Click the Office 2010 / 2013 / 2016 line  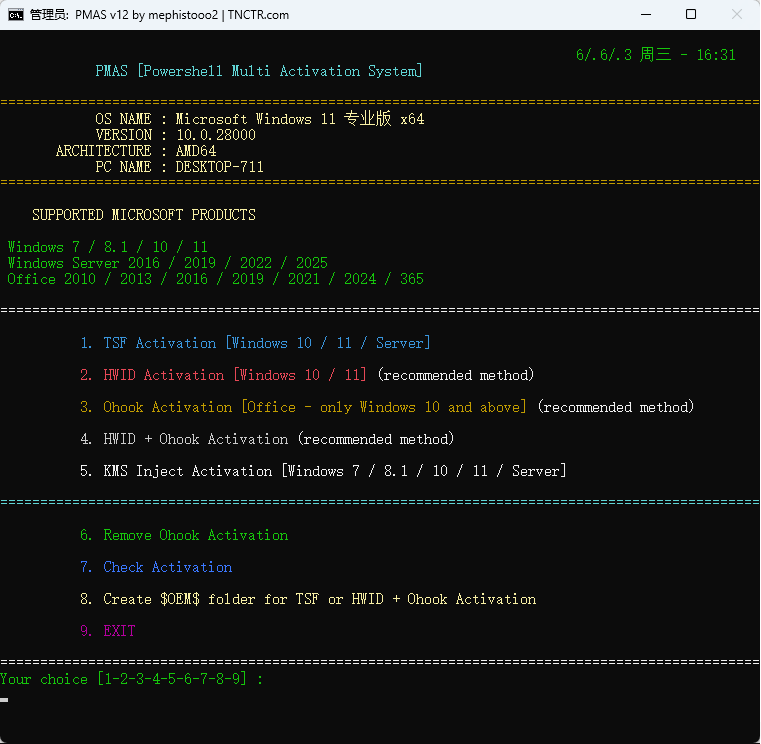215,279
